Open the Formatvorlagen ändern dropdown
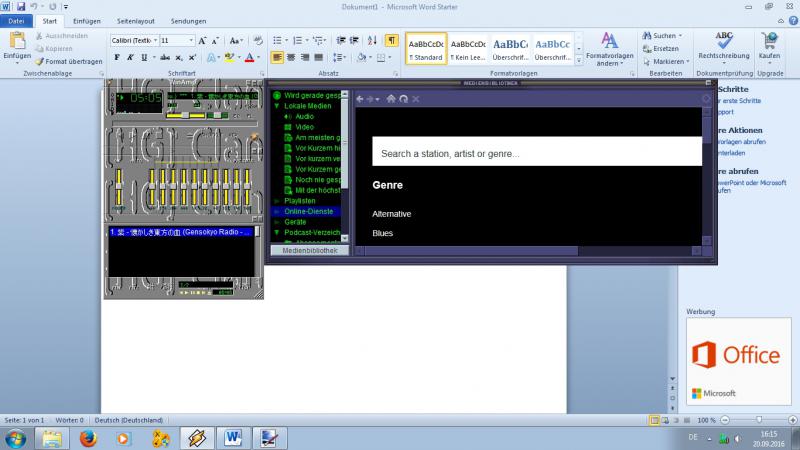800x450 pixels. click(610, 49)
